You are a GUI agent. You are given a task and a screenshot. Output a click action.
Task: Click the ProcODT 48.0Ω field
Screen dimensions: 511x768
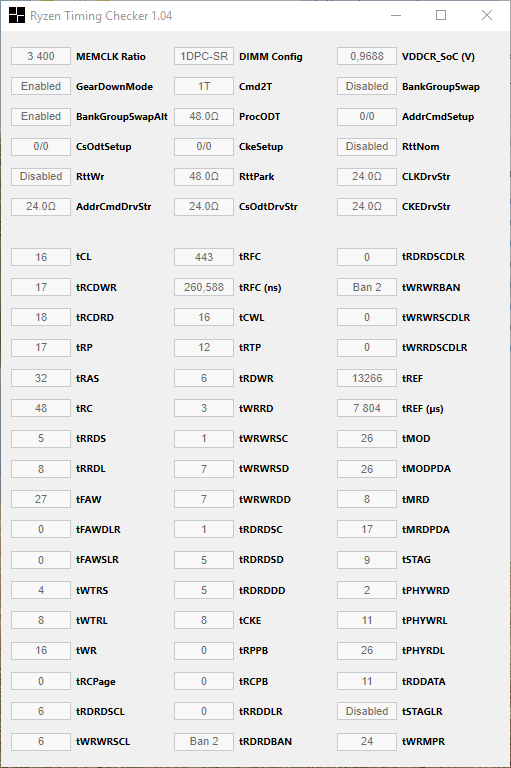(x=204, y=117)
